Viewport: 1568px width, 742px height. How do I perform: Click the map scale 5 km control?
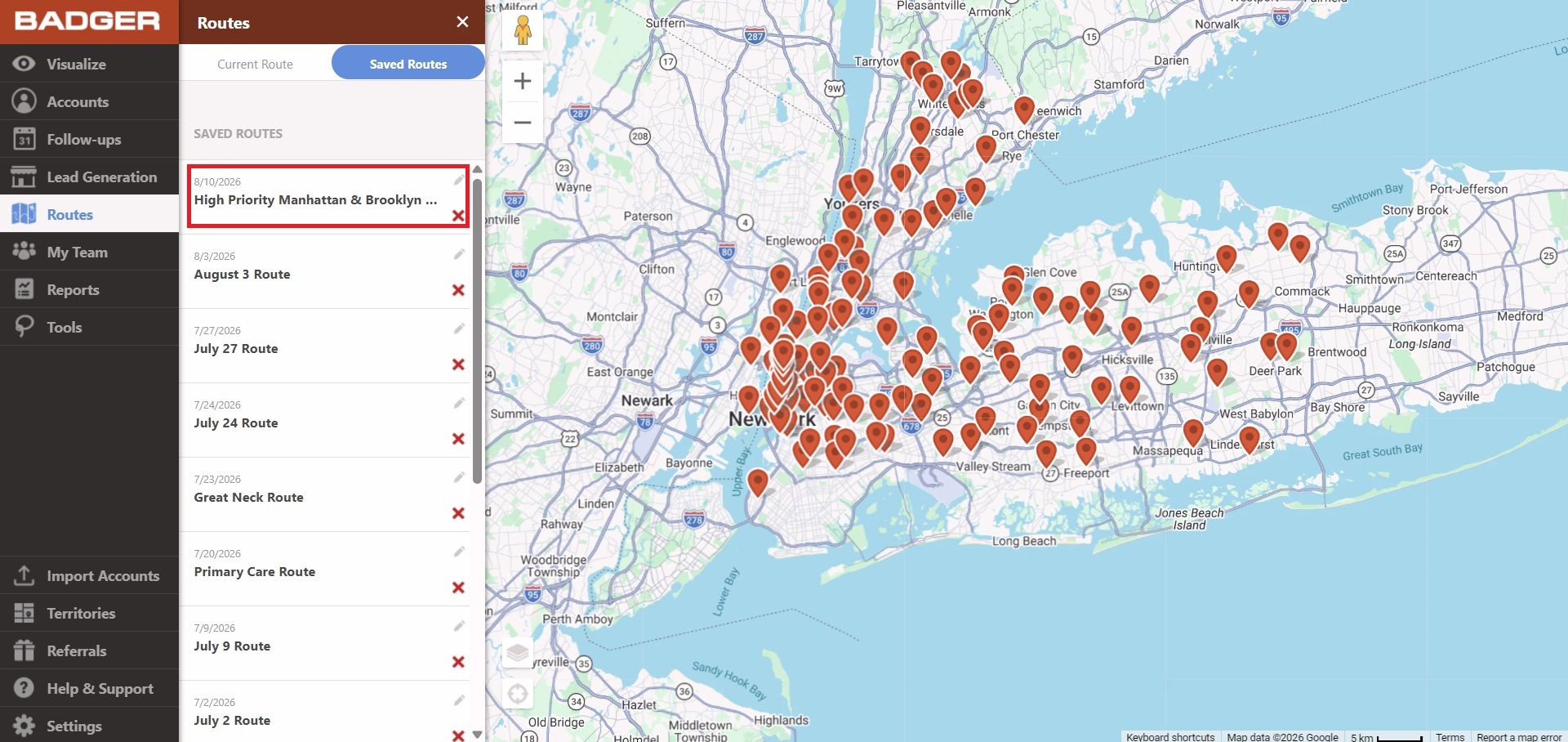(1386, 736)
